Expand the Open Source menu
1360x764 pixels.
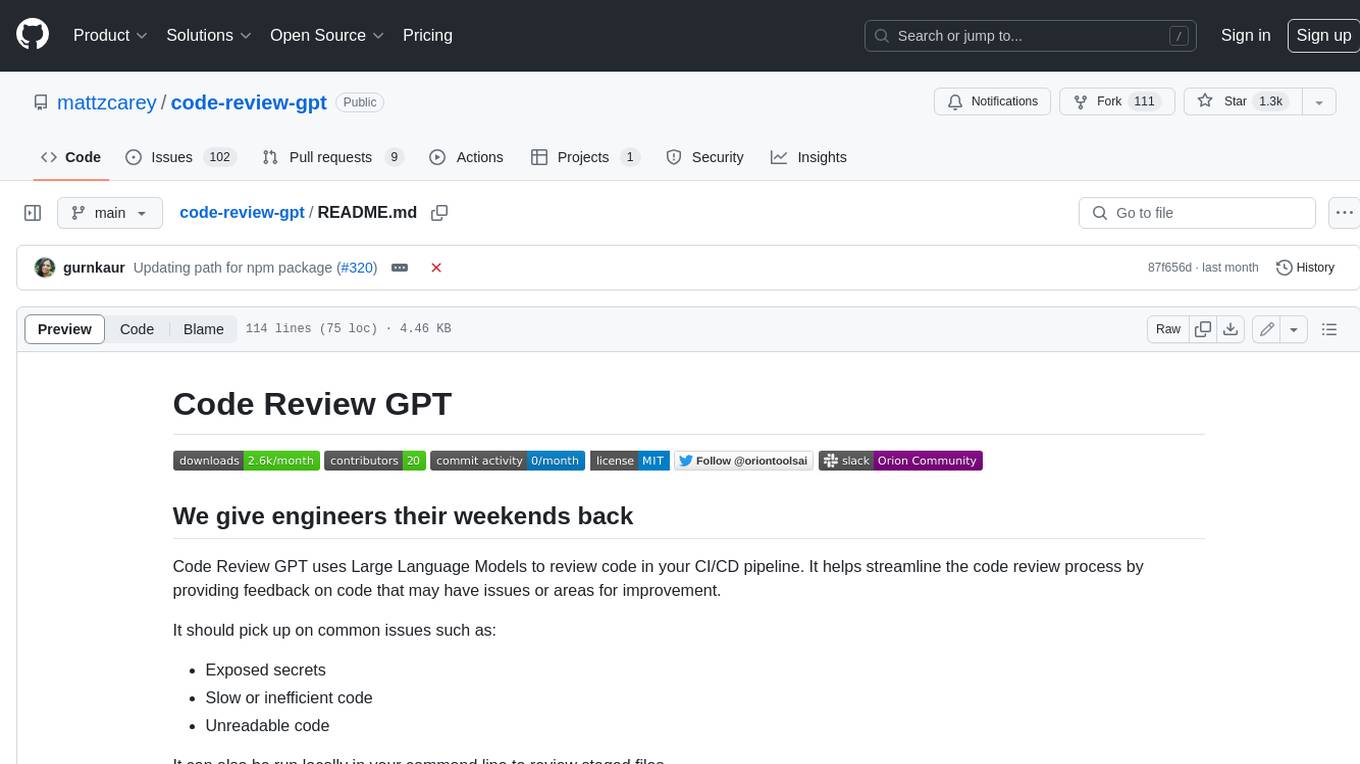(x=327, y=35)
